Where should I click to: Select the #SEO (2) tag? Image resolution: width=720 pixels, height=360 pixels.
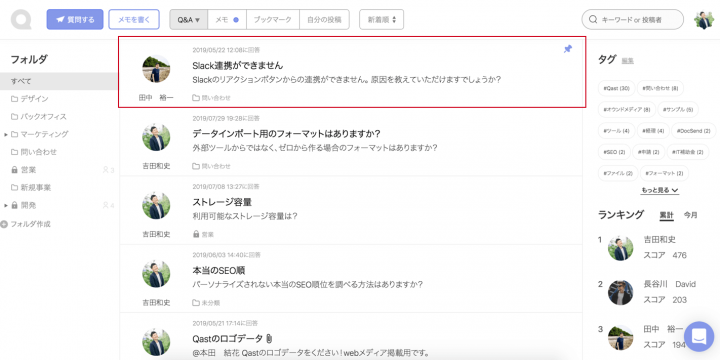tap(614, 152)
